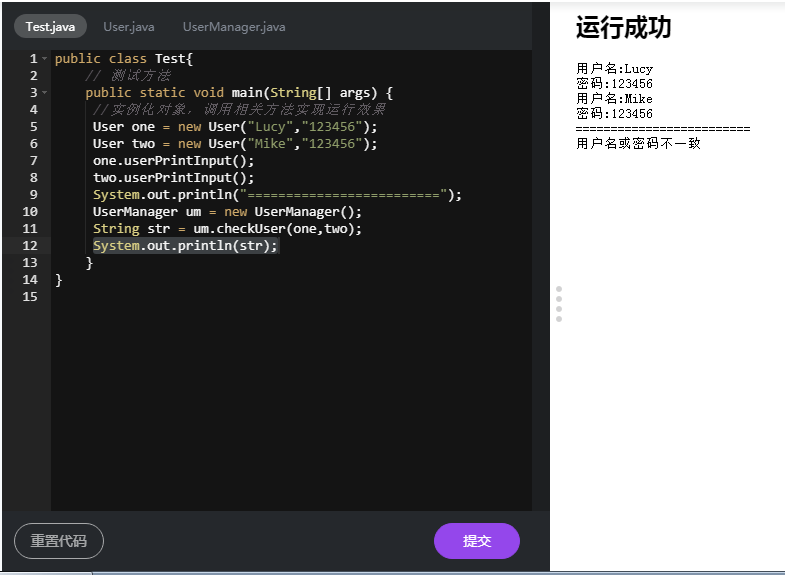This screenshot has height=575, width=785.
Task: Click line number 5 in the gutter
Action: (34, 127)
